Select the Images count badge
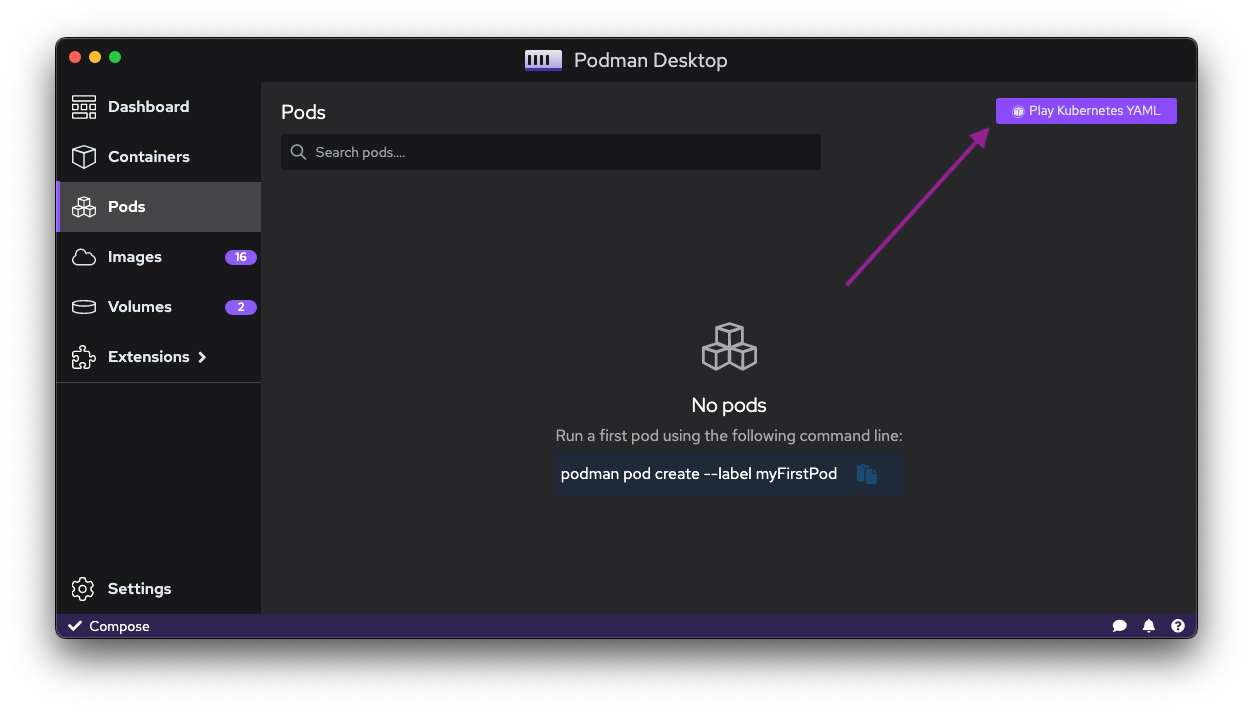 point(240,257)
